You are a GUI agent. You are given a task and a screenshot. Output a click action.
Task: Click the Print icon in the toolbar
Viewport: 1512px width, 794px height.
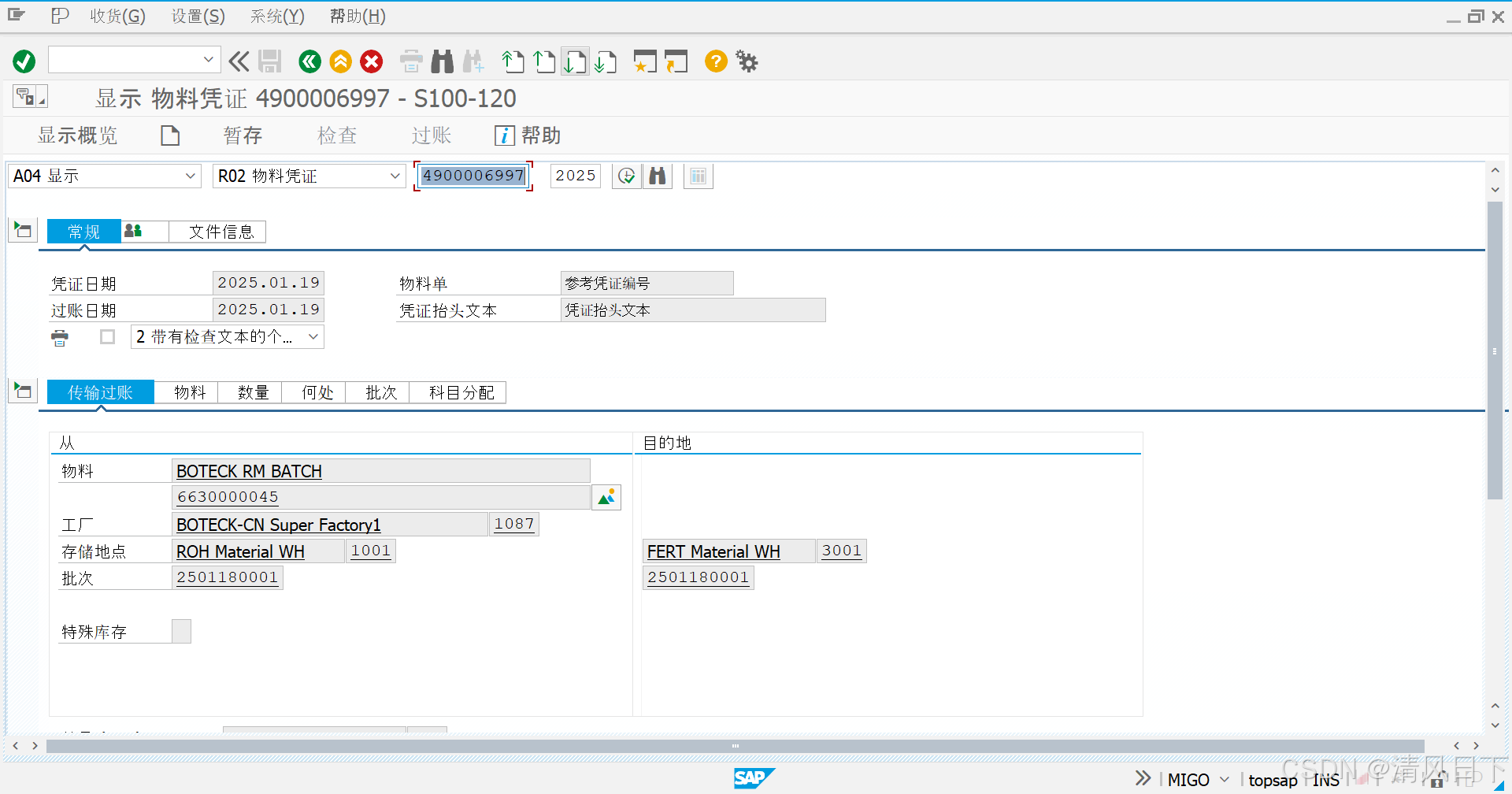[410, 61]
